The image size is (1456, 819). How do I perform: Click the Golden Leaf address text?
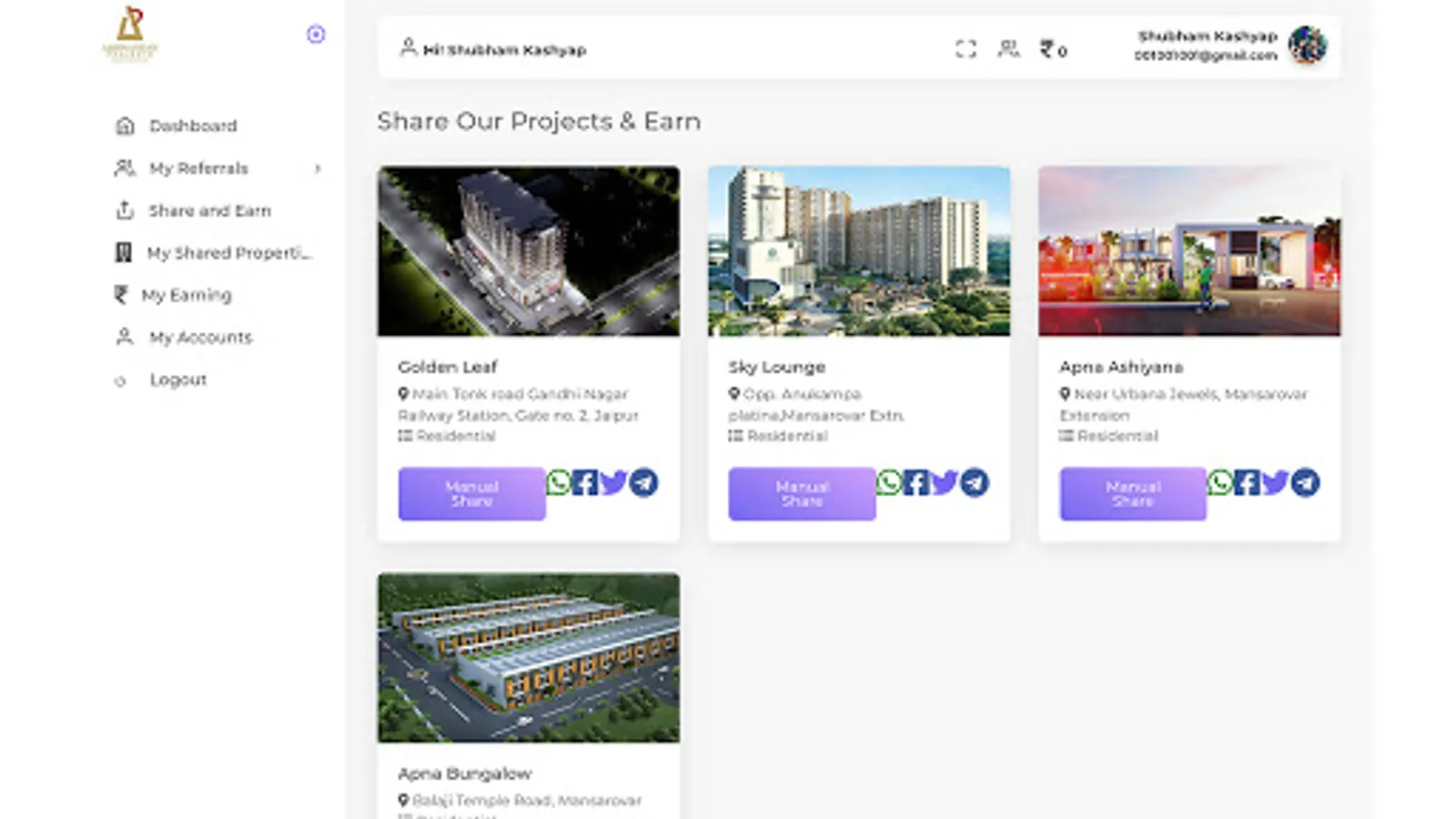pos(519,405)
